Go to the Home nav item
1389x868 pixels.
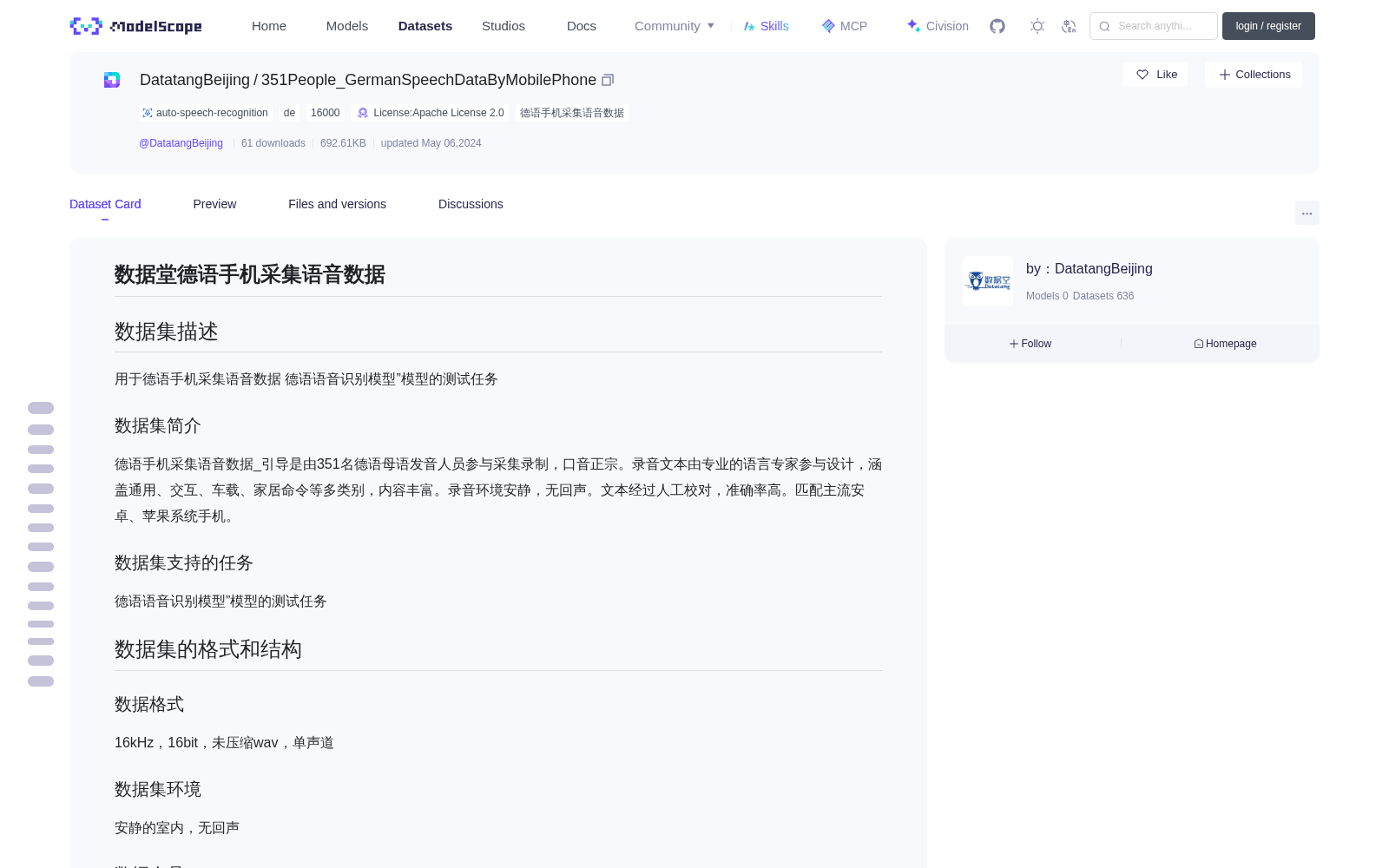[x=269, y=26]
